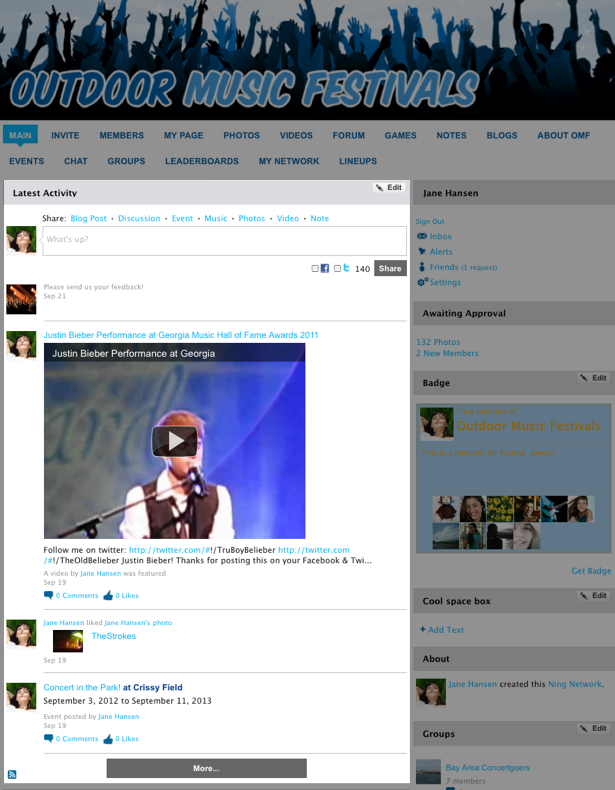Open the GAMES tab

tap(400, 135)
